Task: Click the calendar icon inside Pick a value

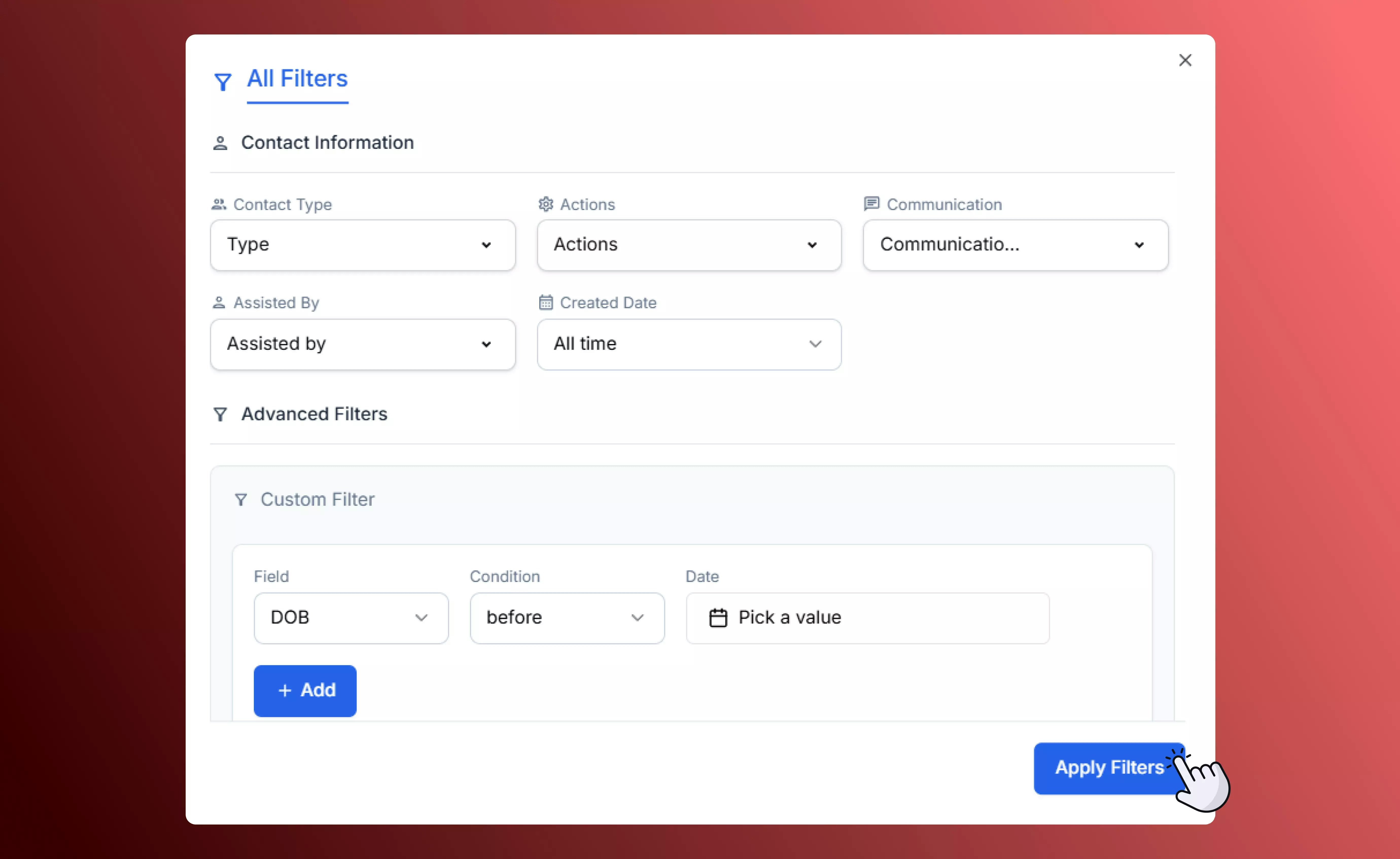Action: 718,618
